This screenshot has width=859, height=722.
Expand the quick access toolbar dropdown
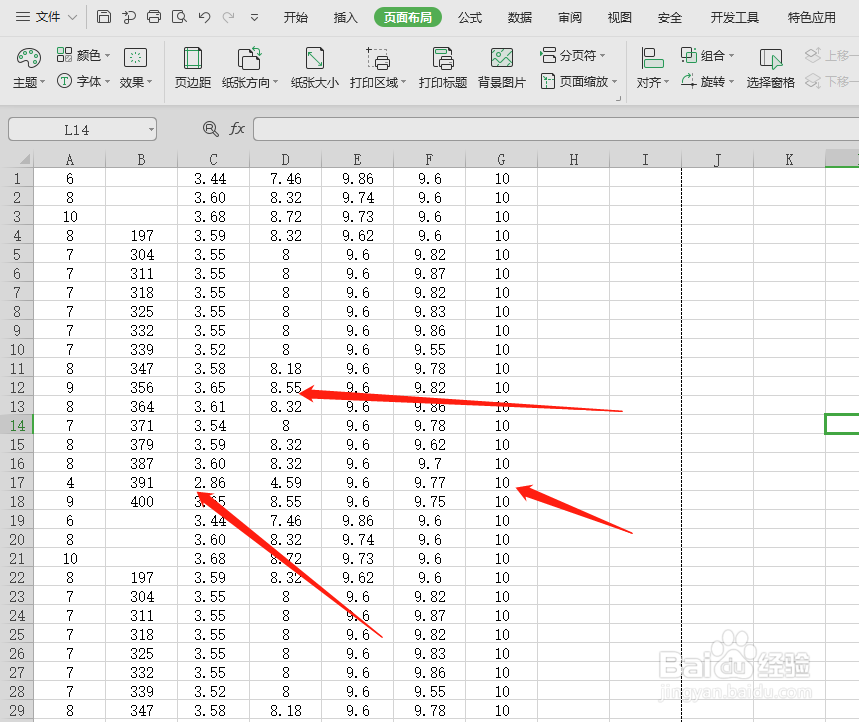(254, 18)
